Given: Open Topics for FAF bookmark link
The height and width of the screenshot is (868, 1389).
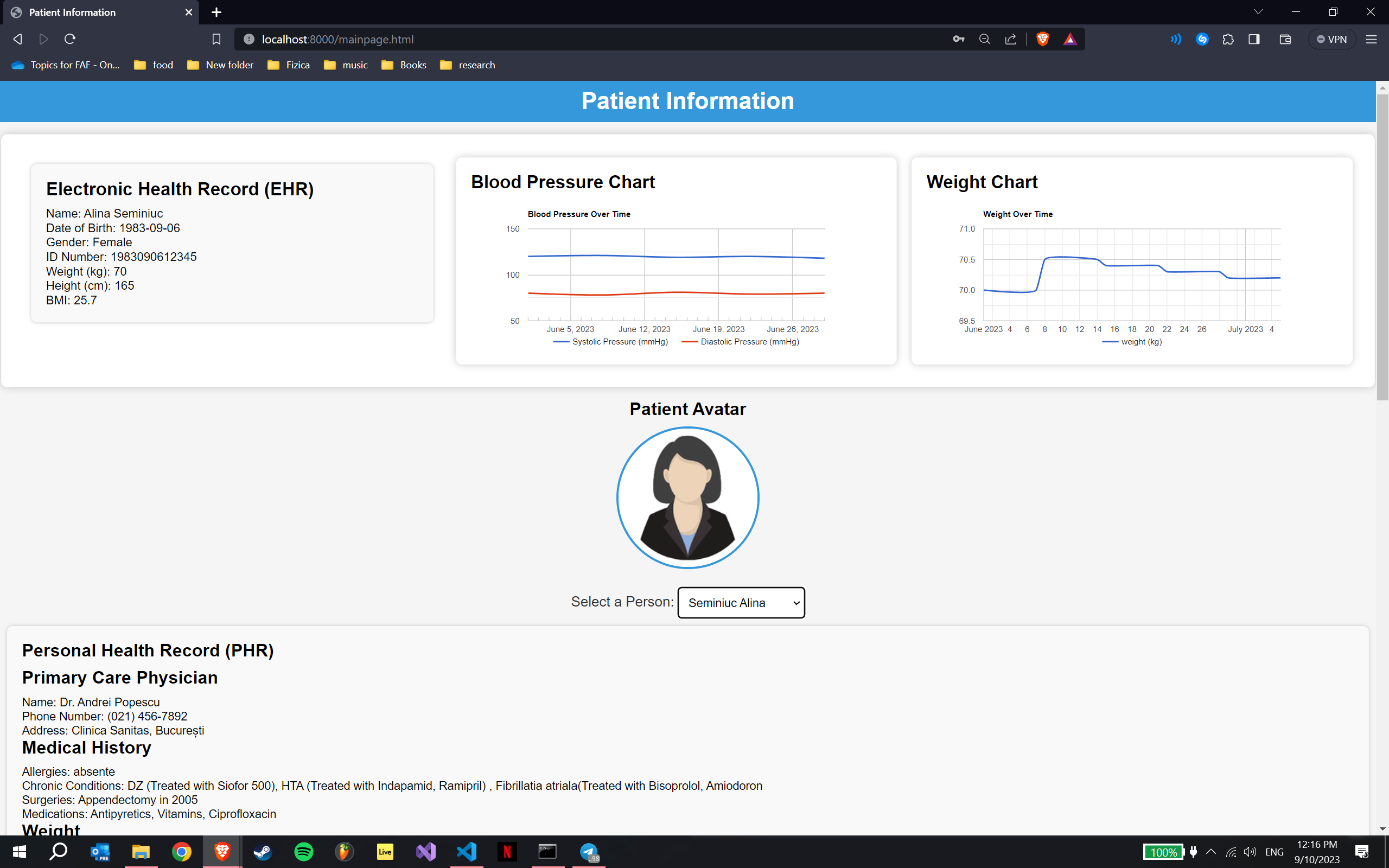Looking at the screenshot, I should pos(66,65).
